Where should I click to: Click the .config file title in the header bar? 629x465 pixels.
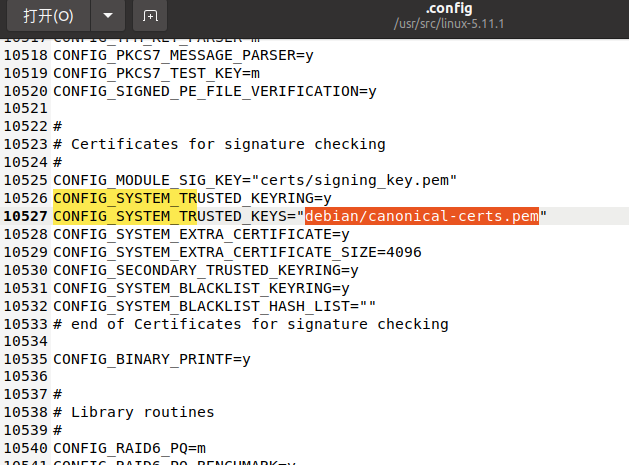[449, 8]
